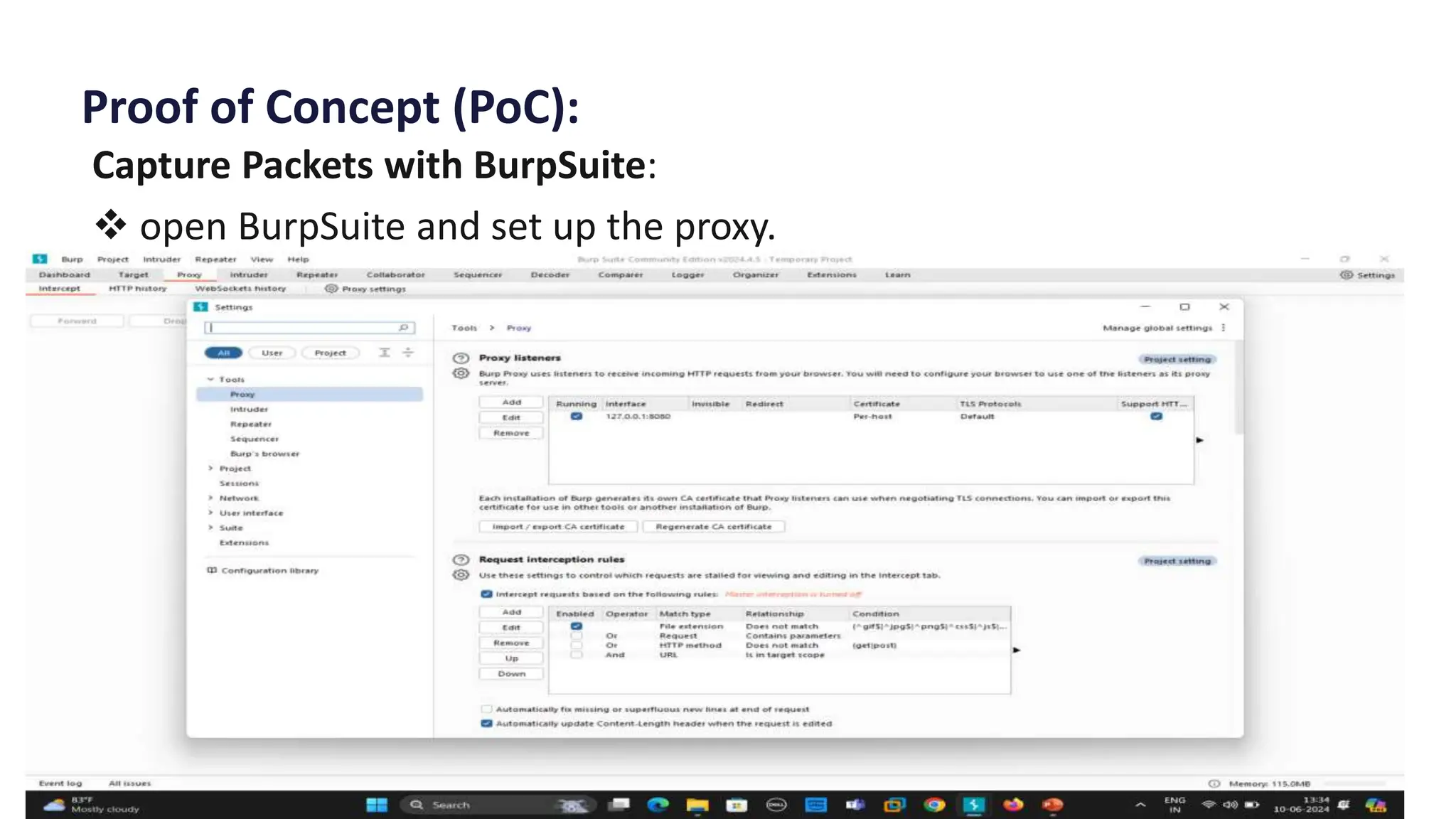Click the memory usage bar in status bar
The image size is (1456, 819).
[x=1354, y=783]
